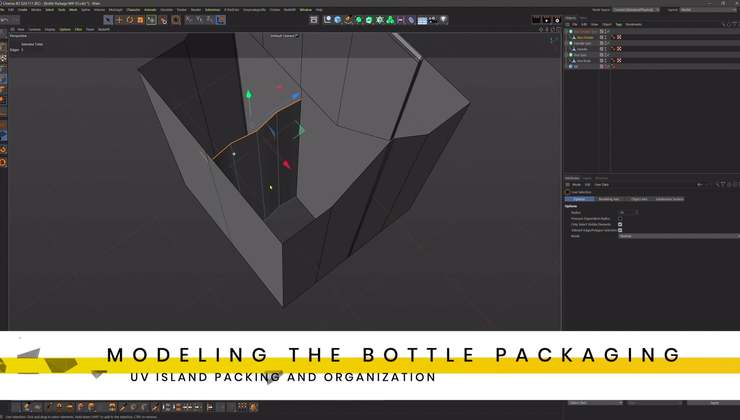Click red X-axis arrow handle in viewport
This screenshot has height=420, width=740.
pyautogui.click(x=286, y=164)
